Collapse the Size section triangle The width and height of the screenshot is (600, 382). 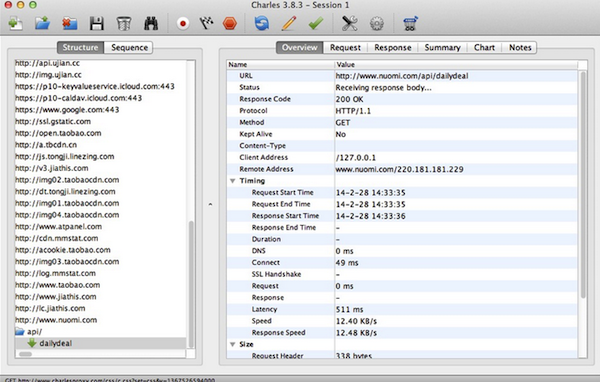(x=232, y=344)
